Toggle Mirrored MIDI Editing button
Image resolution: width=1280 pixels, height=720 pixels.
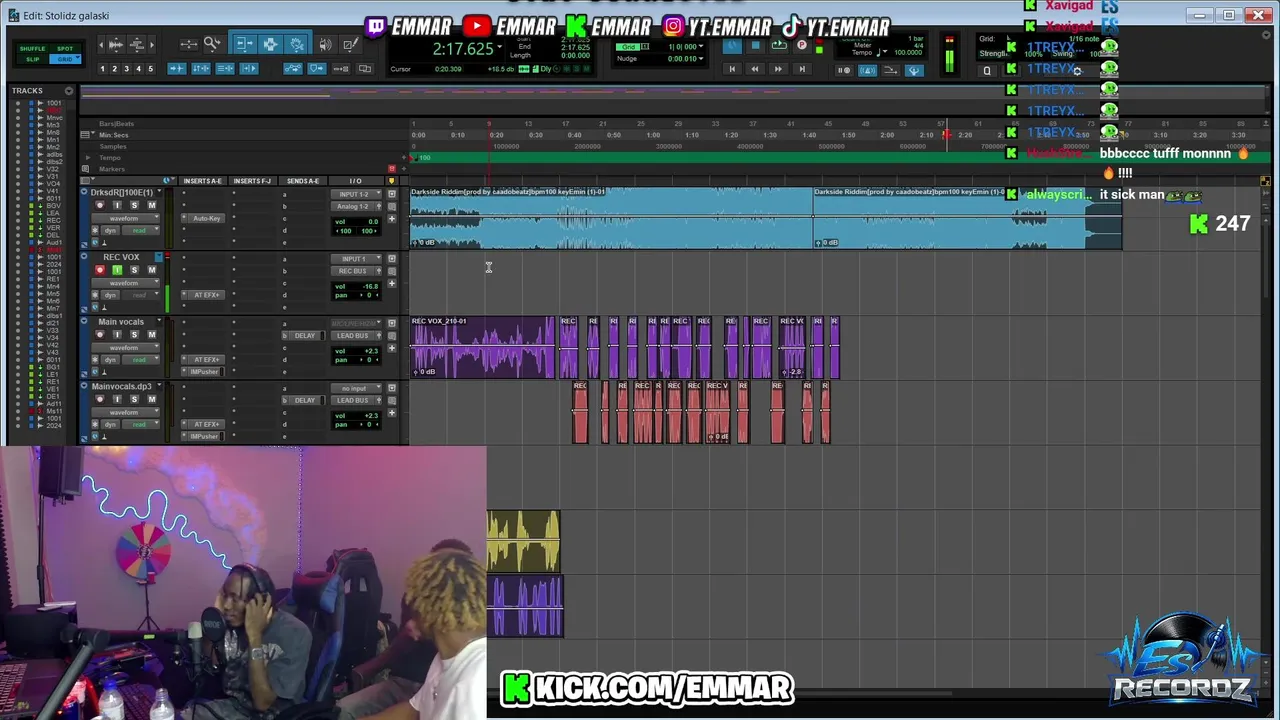click(x=341, y=69)
